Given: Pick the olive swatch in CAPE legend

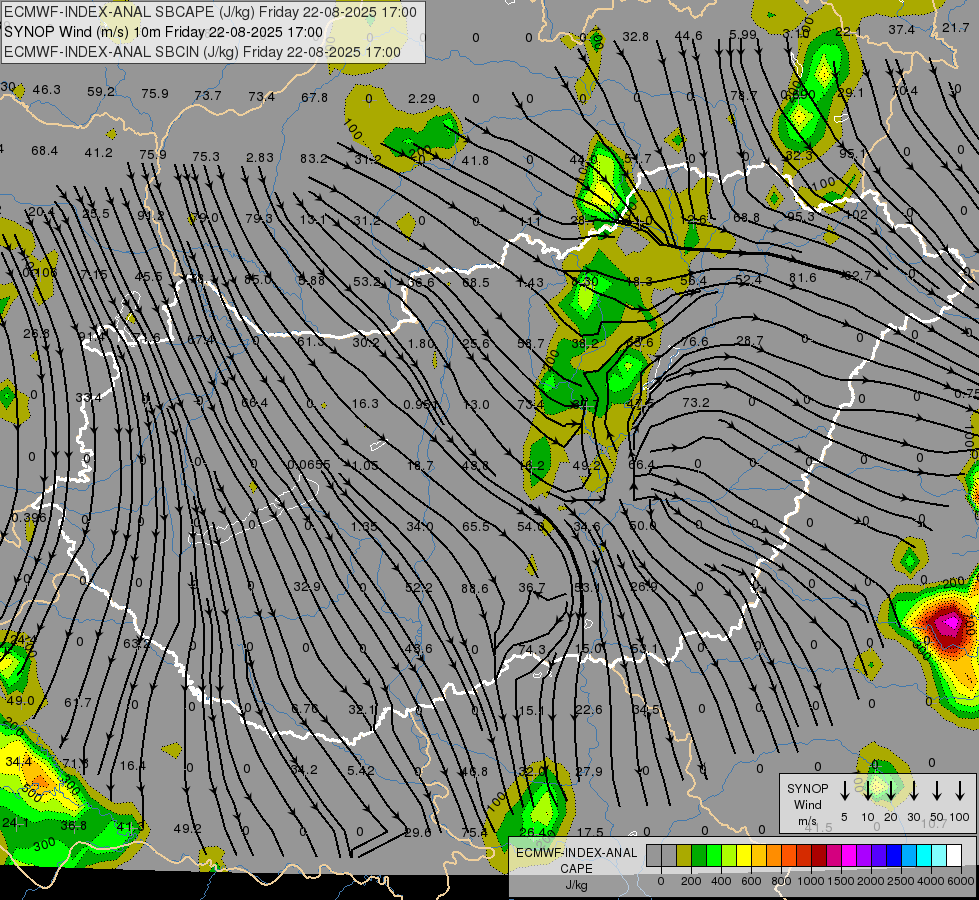Looking at the screenshot, I should (x=684, y=856).
